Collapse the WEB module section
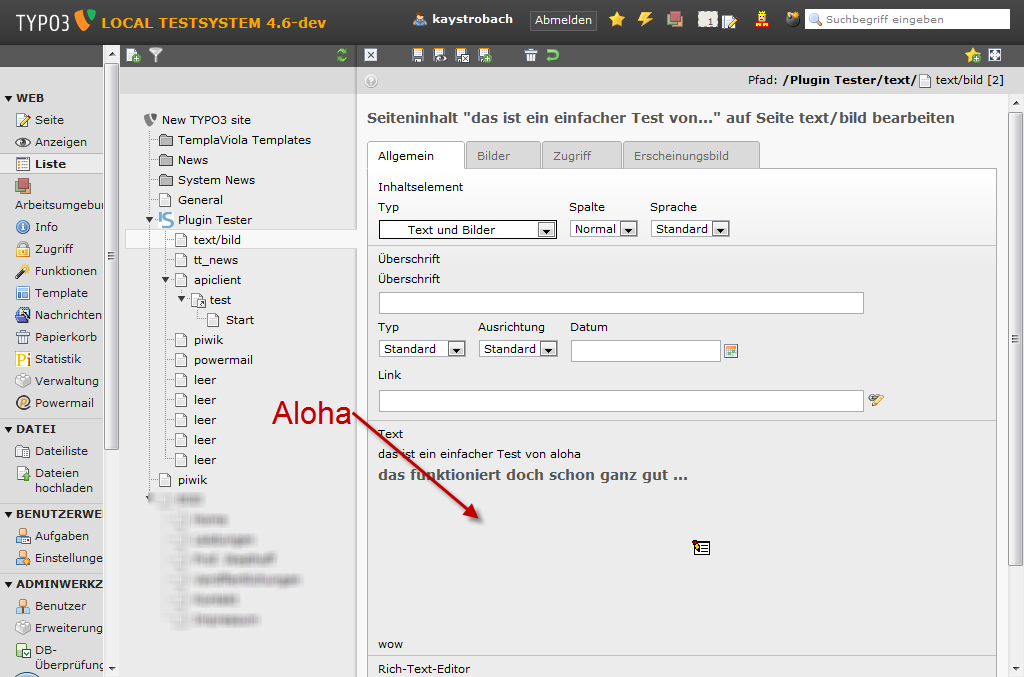Image resolution: width=1024 pixels, height=677 pixels. [x=9, y=98]
